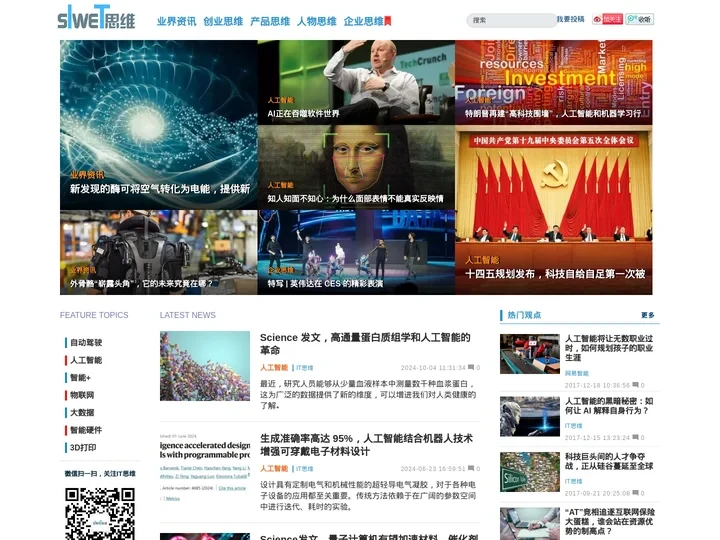Click the 新发现的酶可将空气转化为电能 headline text
Screen dimensions: 720x540
(160, 189)
